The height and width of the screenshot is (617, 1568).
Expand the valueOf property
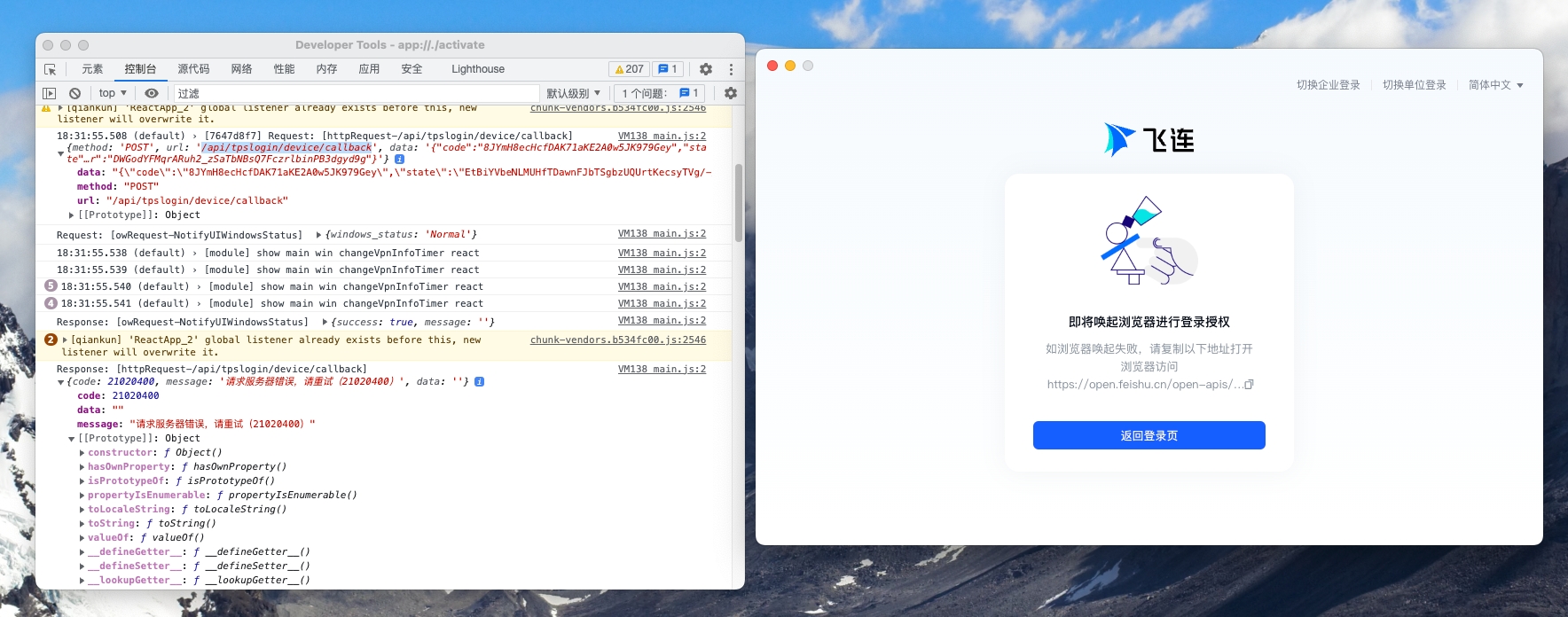(82, 538)
